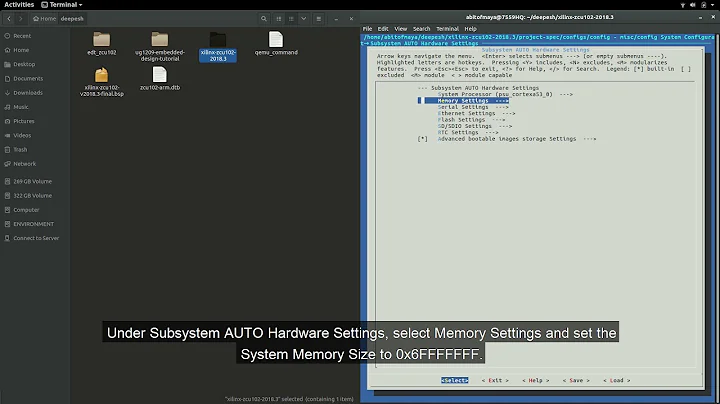Open Flash Settings submenu
Screen dimensions: 720x404
point(471,120)
